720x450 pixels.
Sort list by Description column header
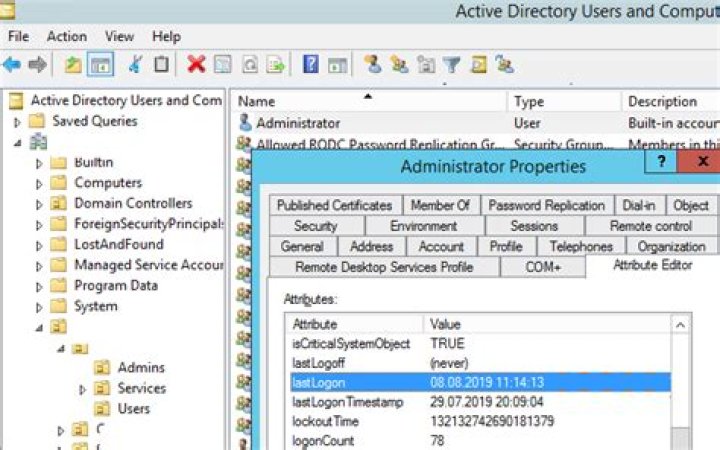click(x=670, y=101)
